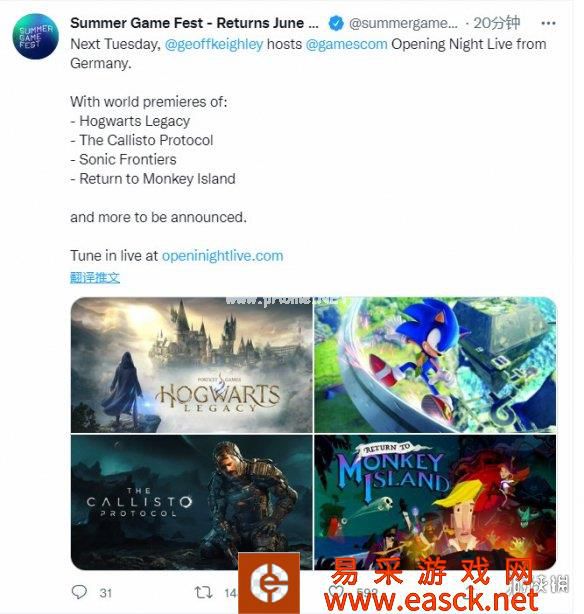Click the reply speech bubble icon
Screen dimensions: 584x614
80,592
